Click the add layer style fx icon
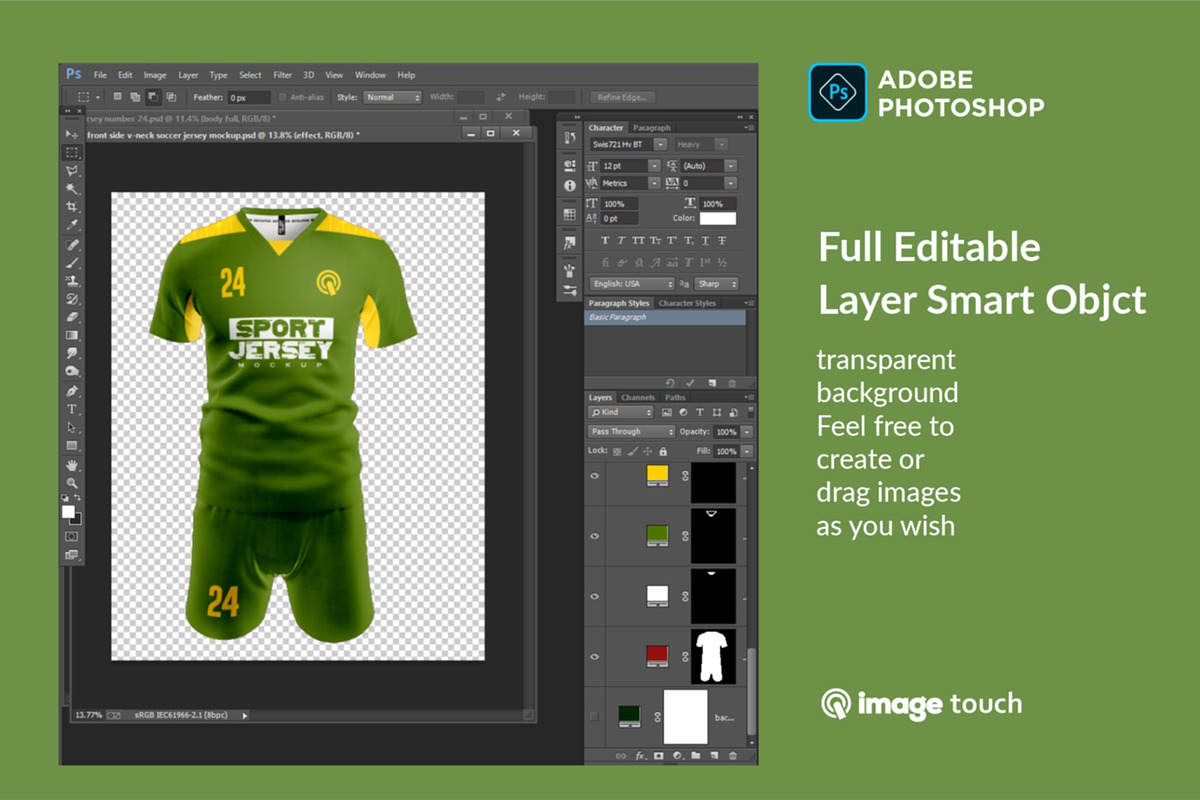This screenshot has height=800, width=1200. [x=640, y=756]
